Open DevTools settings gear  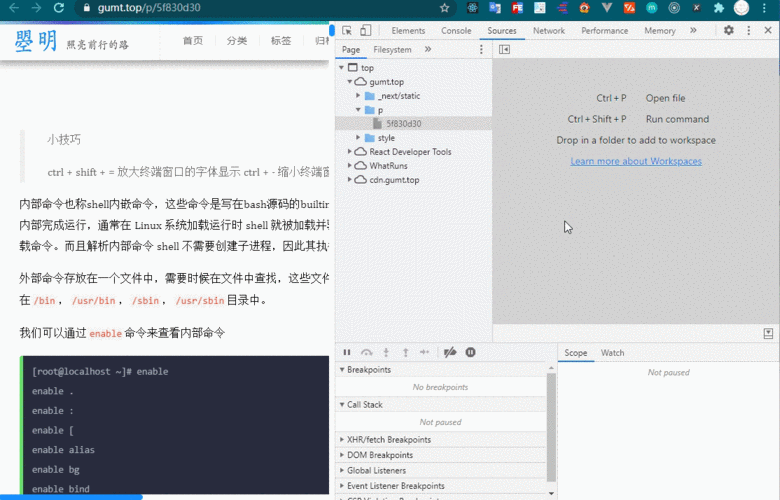pyautogui.click(x=729, y=31)
